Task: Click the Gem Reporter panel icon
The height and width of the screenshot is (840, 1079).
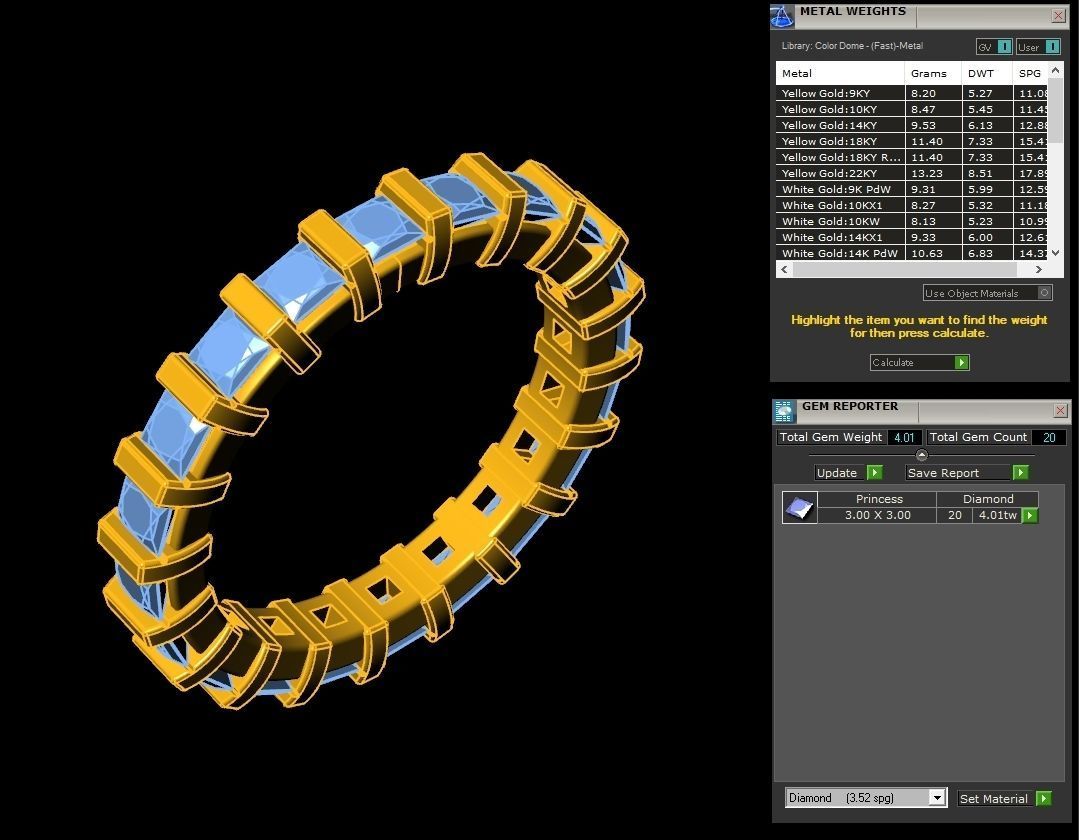Action: pyautogui.click(x=784, y=411)
